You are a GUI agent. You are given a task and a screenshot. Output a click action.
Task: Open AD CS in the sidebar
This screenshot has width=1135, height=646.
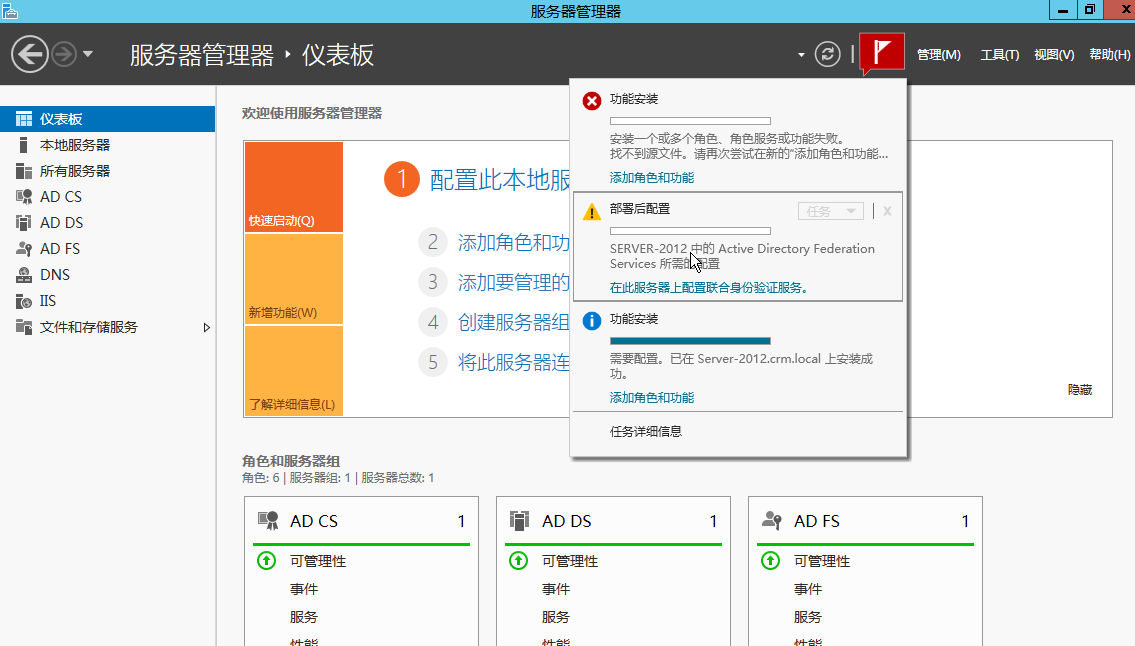(107, 197)
